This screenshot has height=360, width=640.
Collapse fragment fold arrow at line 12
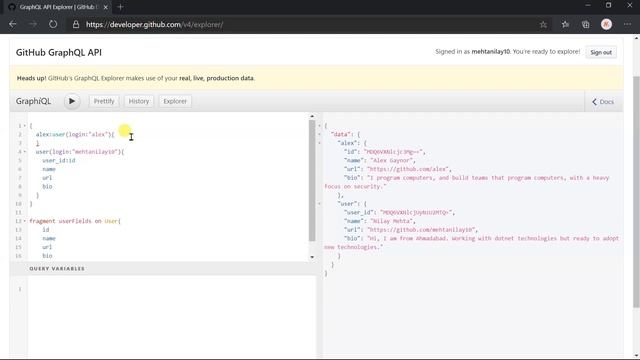(24, 221)
